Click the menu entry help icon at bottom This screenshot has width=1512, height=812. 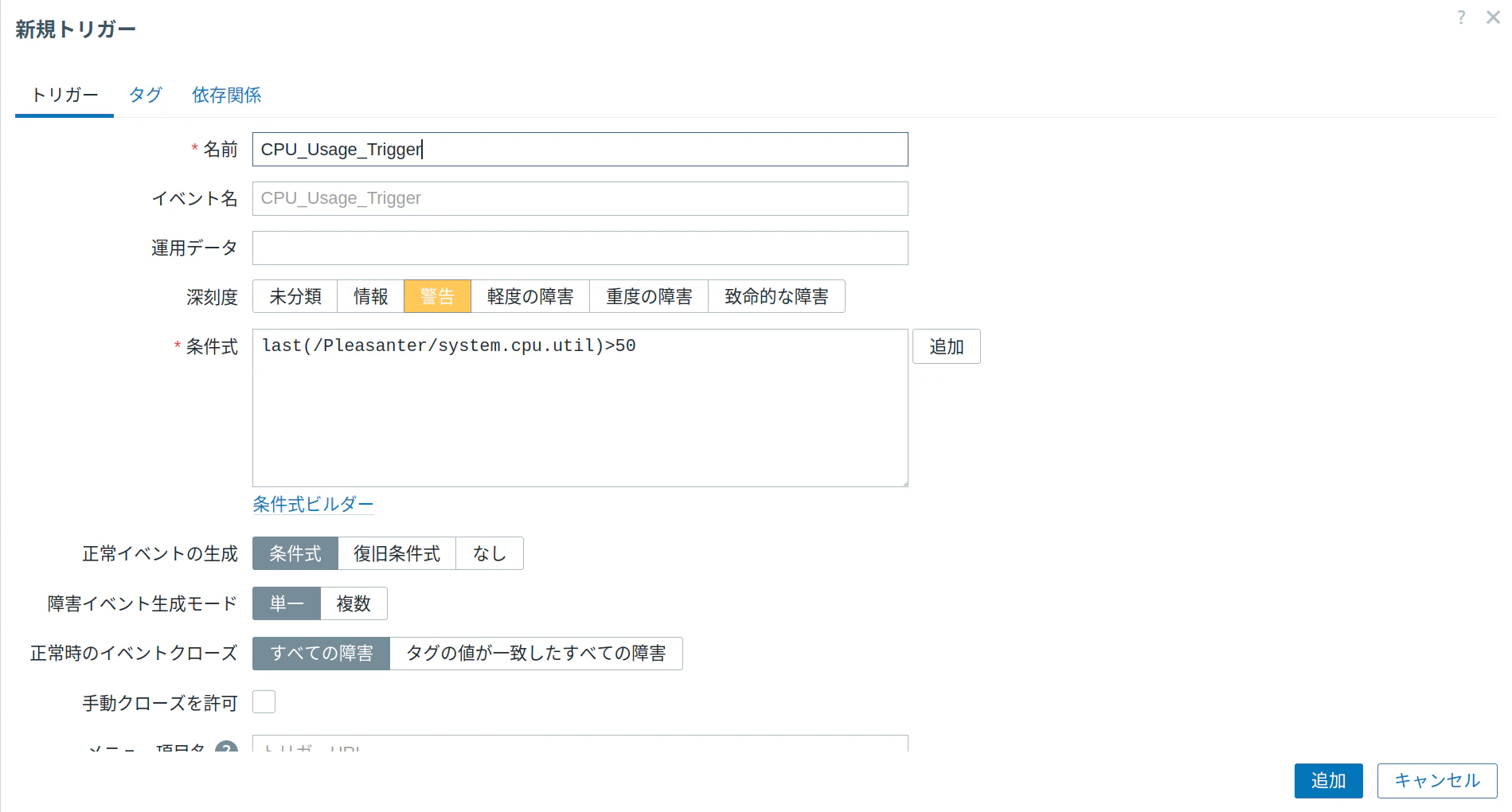coord(227,748)
